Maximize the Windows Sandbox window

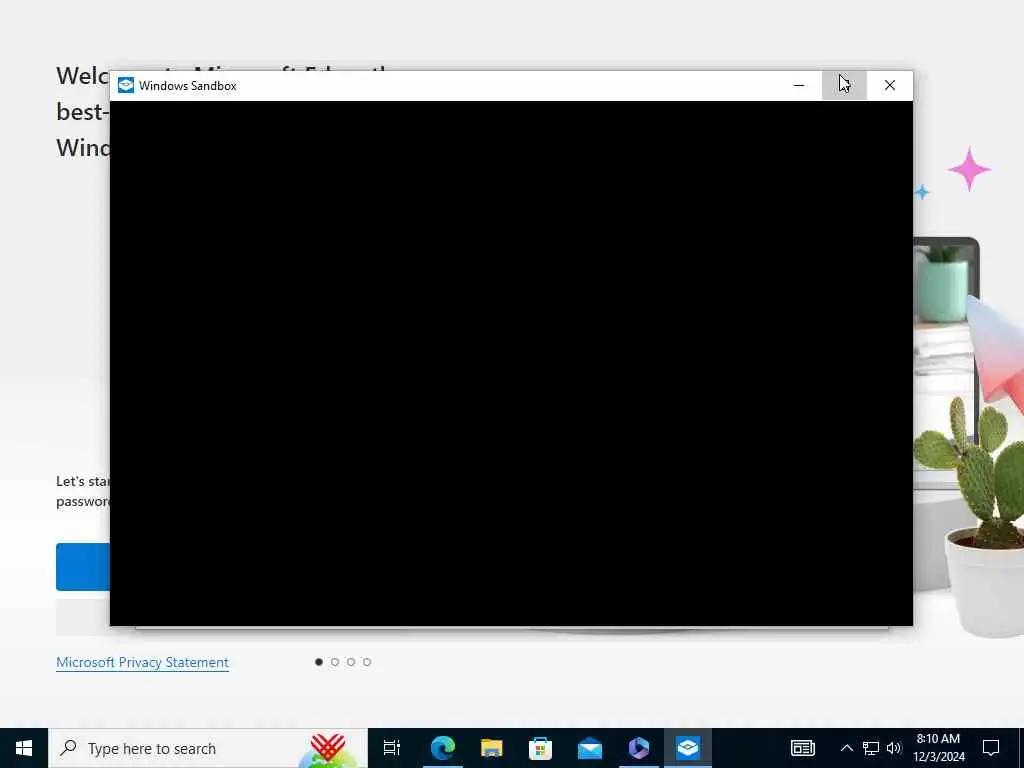click(844, 86)
